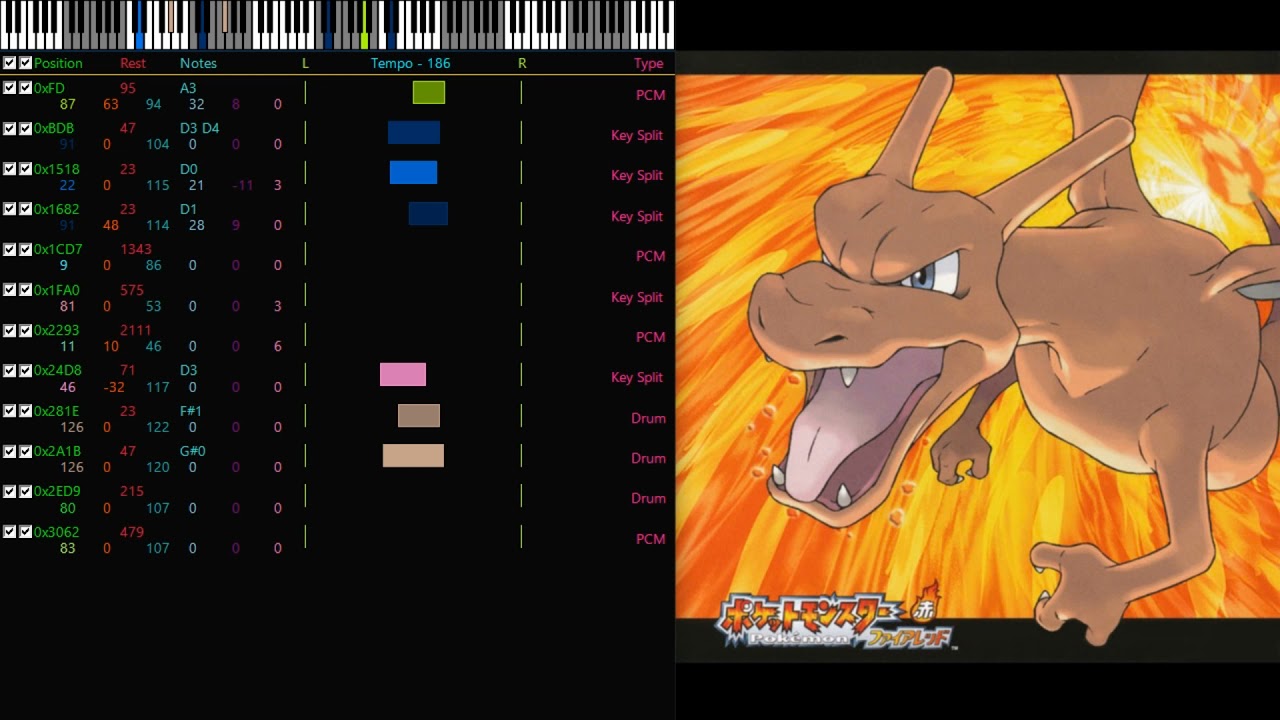Select the 0x2A1B track position

click(58, 451)
